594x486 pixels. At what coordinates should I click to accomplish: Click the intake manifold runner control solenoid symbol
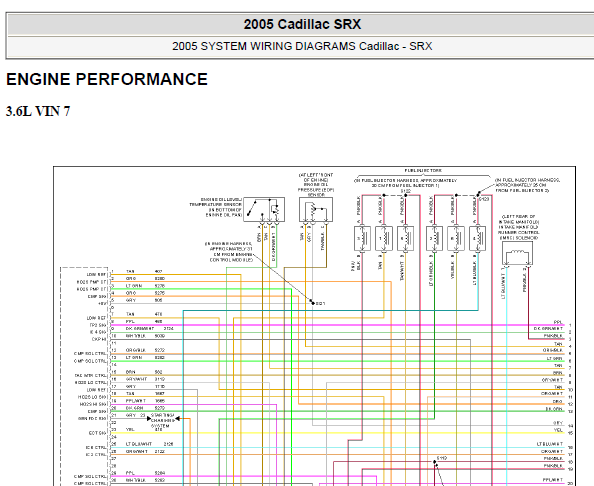tap(517, 253)
